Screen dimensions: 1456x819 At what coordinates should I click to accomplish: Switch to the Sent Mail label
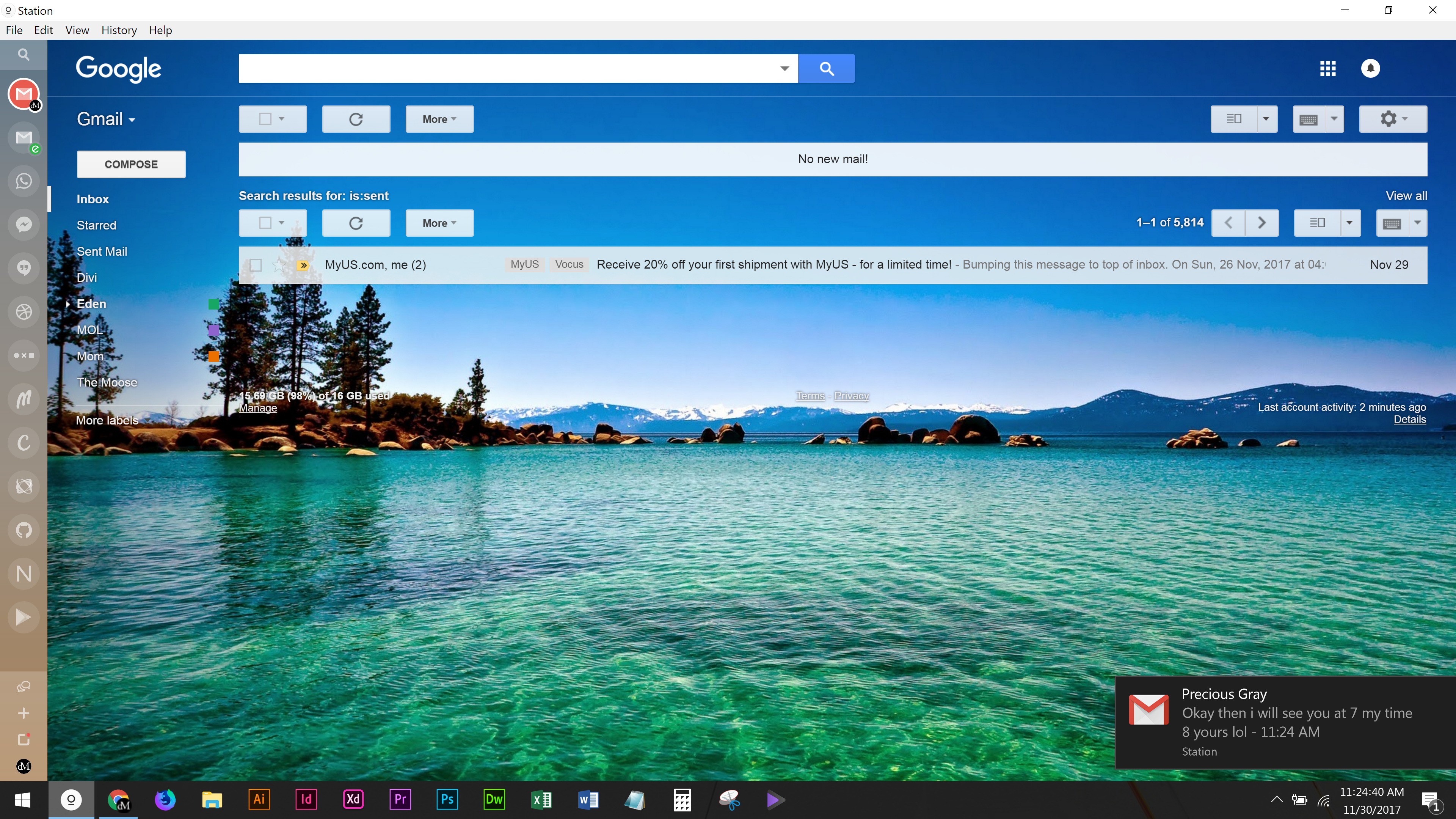[102, 251]
